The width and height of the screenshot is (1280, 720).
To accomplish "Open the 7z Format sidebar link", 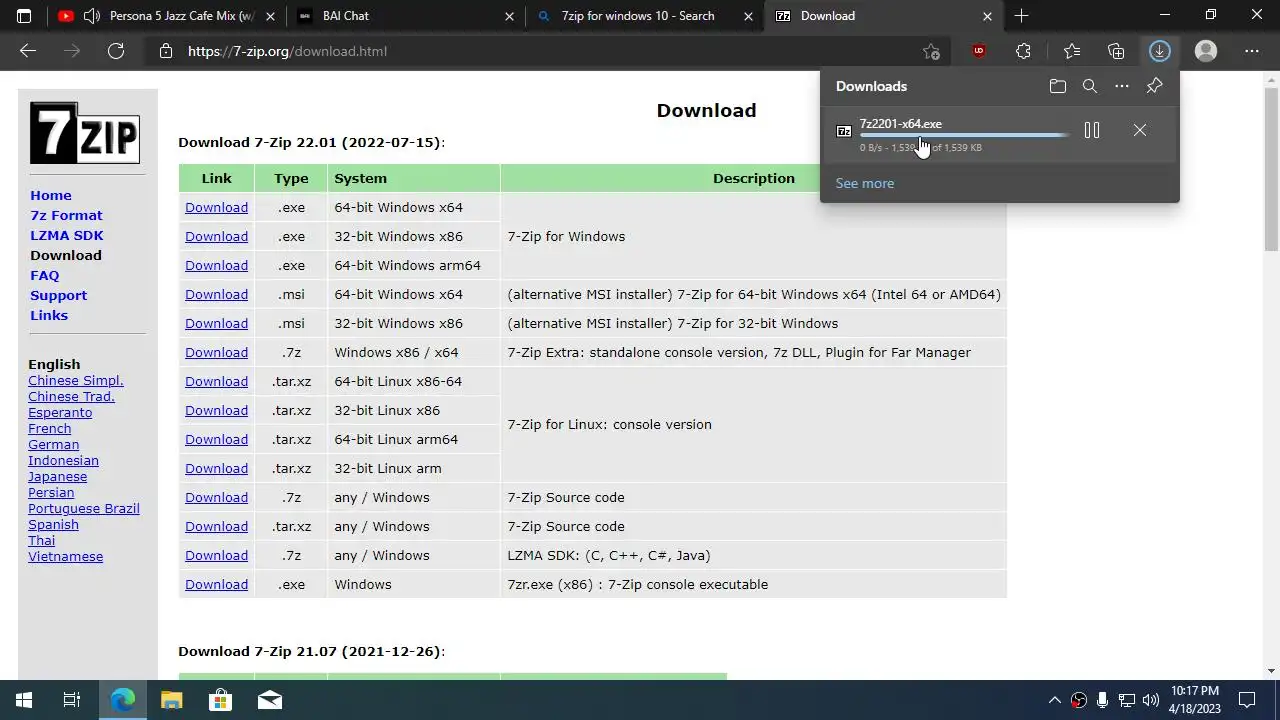I will [66, 215].
